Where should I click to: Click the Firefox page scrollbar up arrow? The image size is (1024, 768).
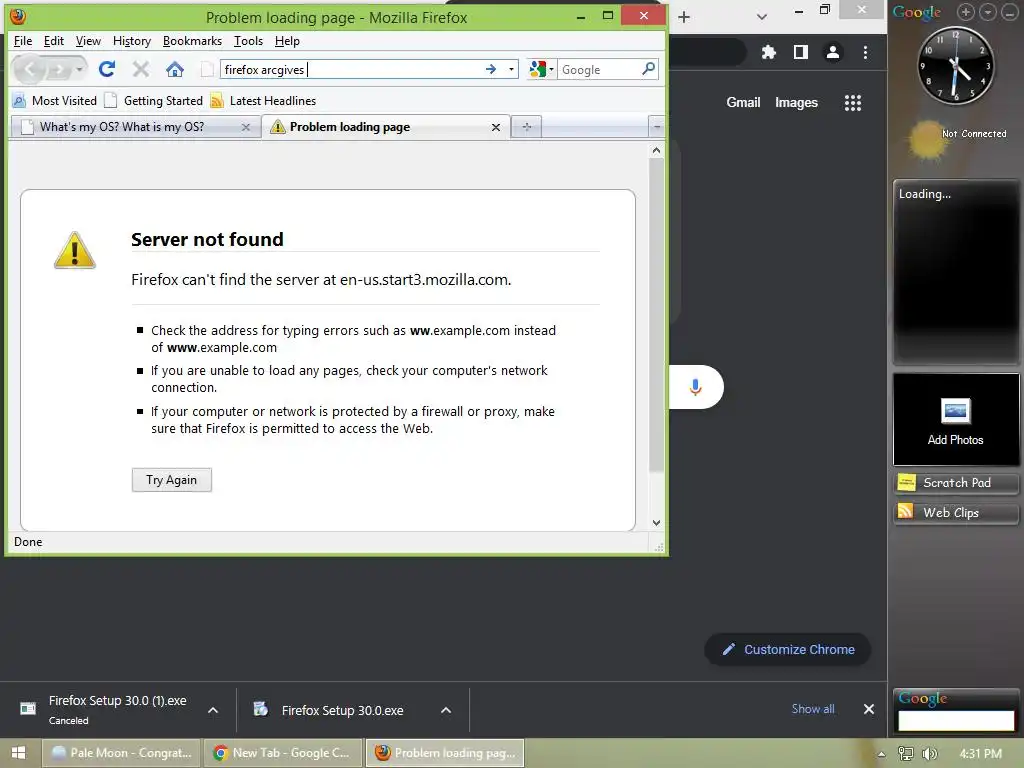656,150
